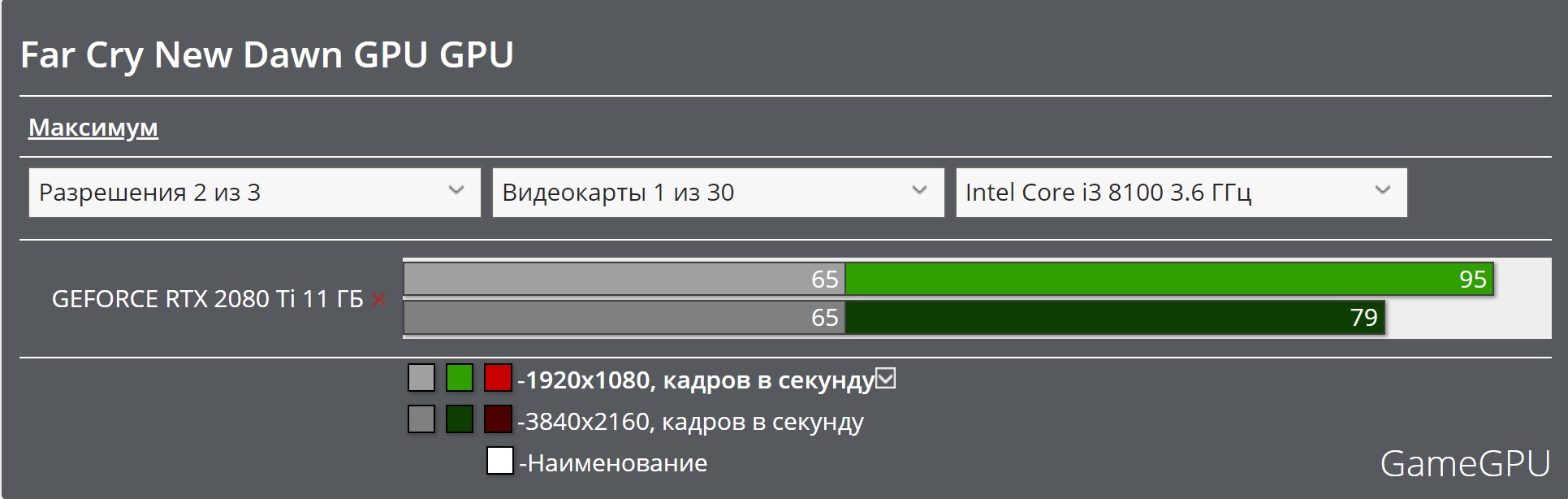1568x499 pixels.
Task: Click the gray minimum bar of 1920x1080
Action: 624,279
